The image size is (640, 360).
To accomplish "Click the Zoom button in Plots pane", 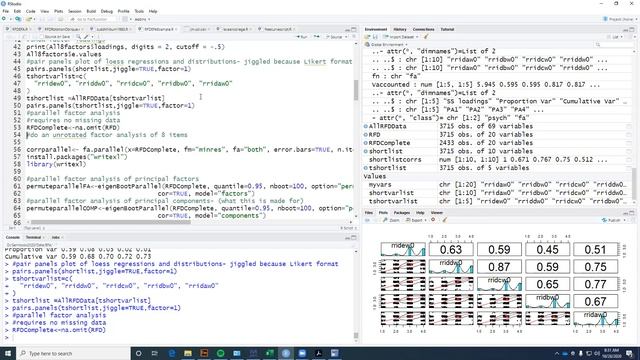I will click(x=391, y=220).
